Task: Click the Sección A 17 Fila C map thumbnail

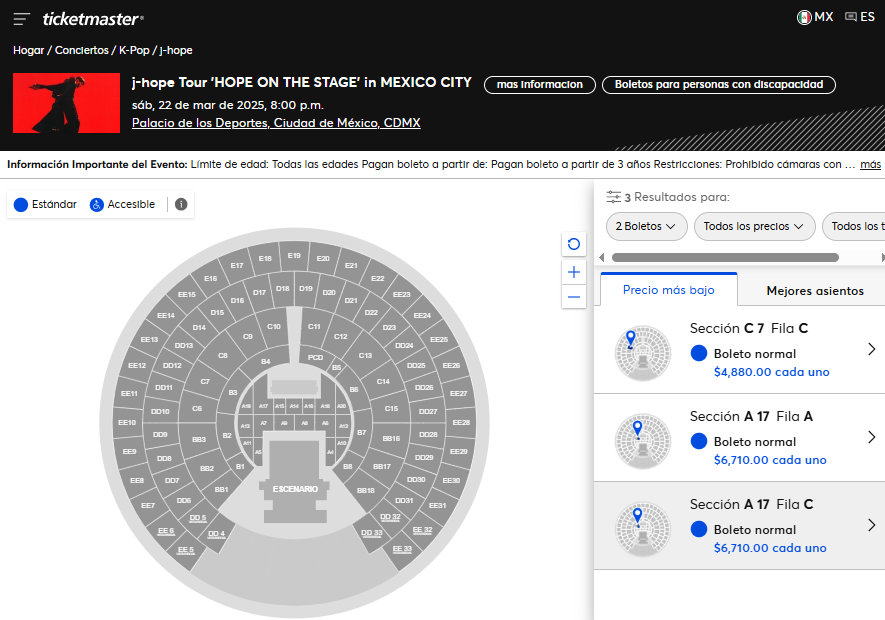Action: 642,529
